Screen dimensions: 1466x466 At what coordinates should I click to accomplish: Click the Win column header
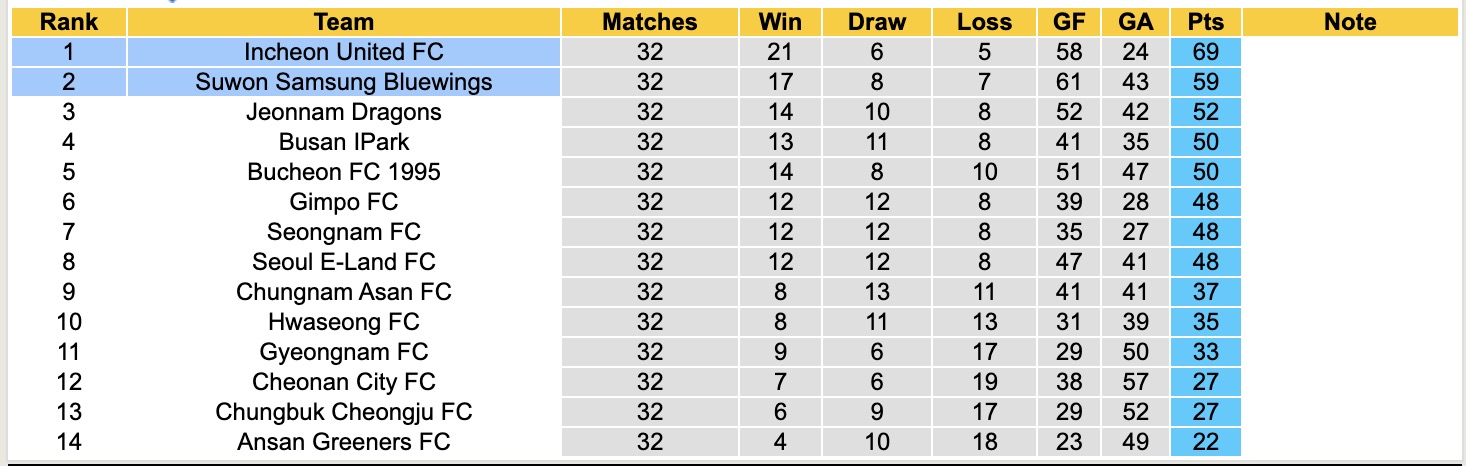coord(780,22)
